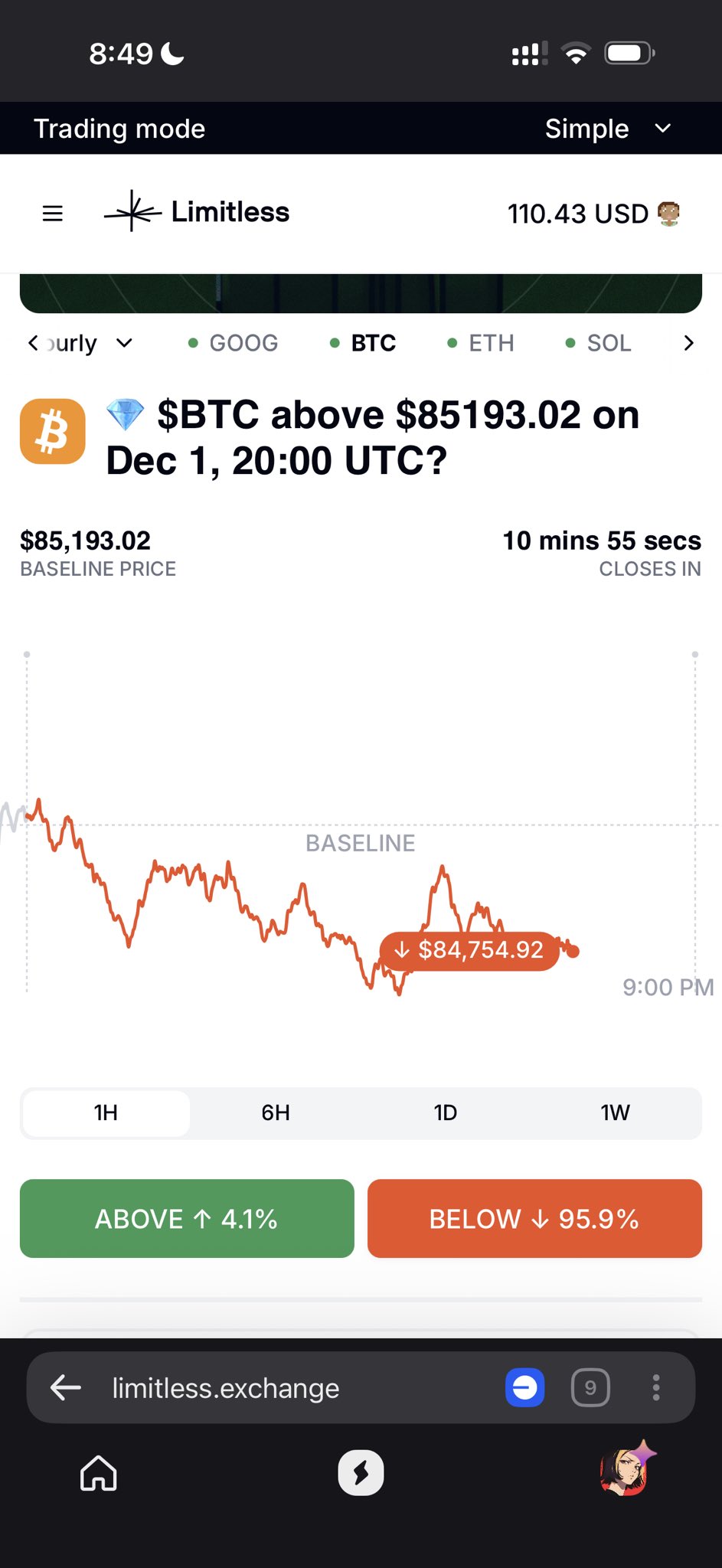This screenshot has width=722, height=1568.
Task: Go back using browser back arrow
Action: [x=66, y=1387]
